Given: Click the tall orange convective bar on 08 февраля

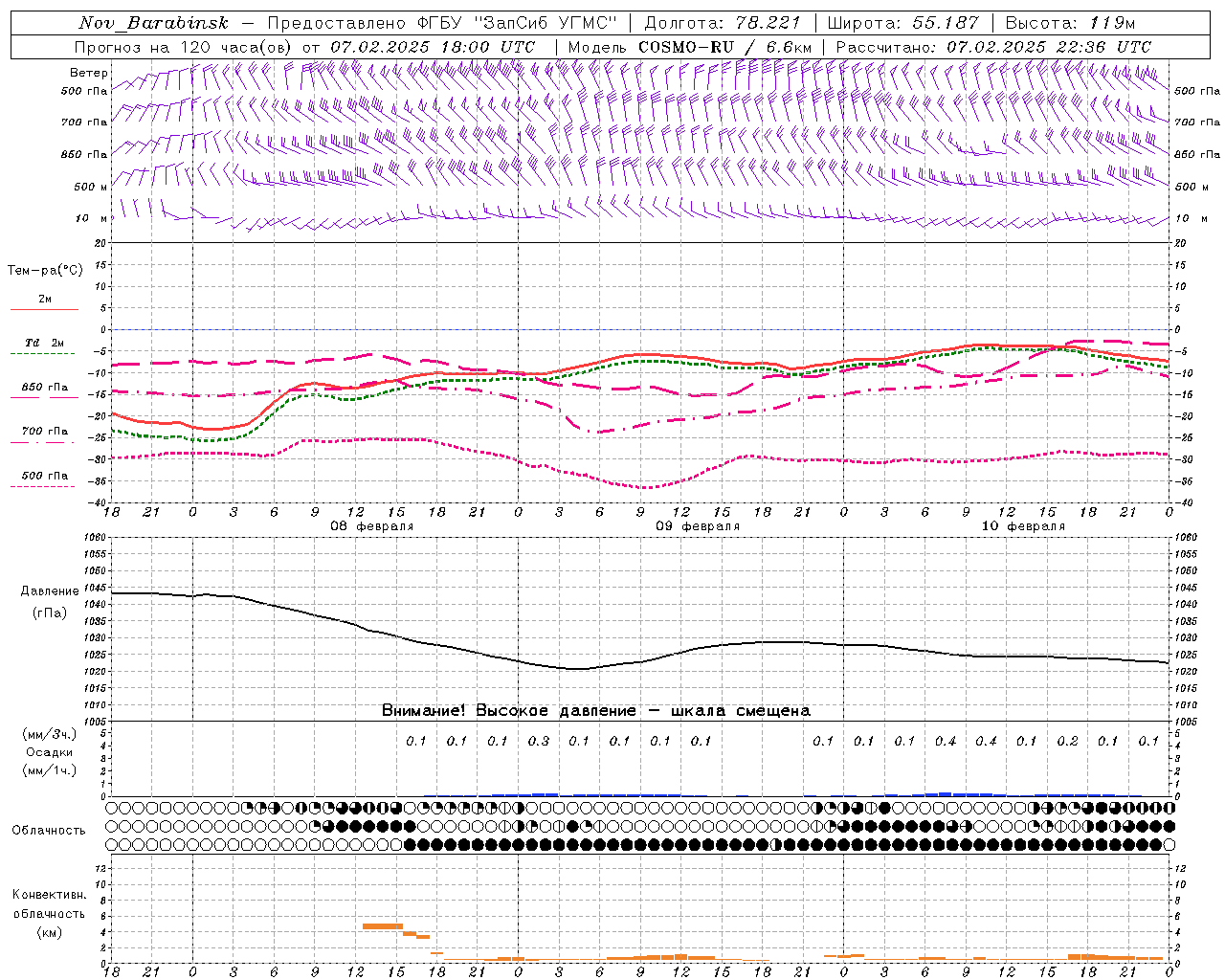Looking at the screenshot, I should [383, 925].
